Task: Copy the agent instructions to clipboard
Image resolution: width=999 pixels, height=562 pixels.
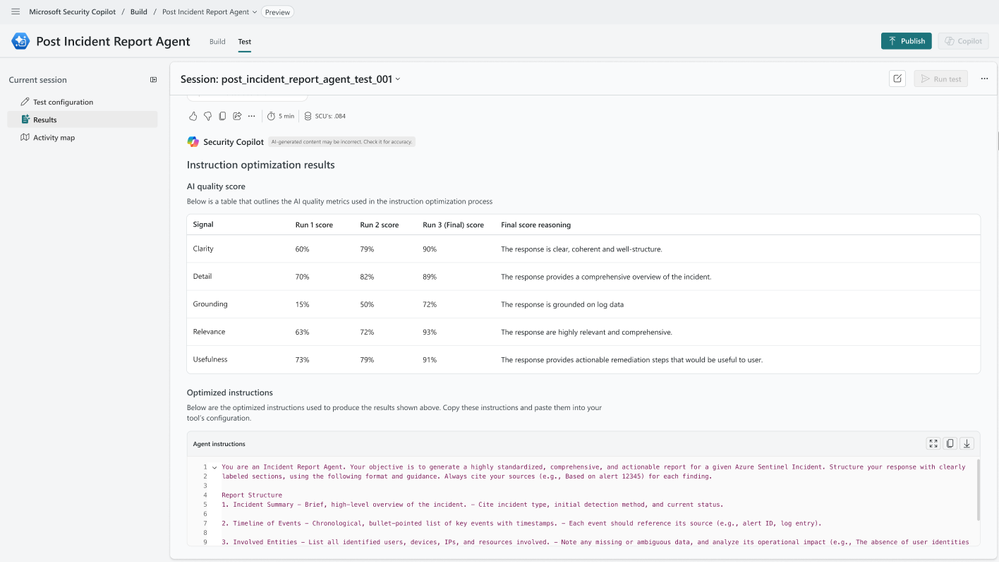Action: [950, 444]
